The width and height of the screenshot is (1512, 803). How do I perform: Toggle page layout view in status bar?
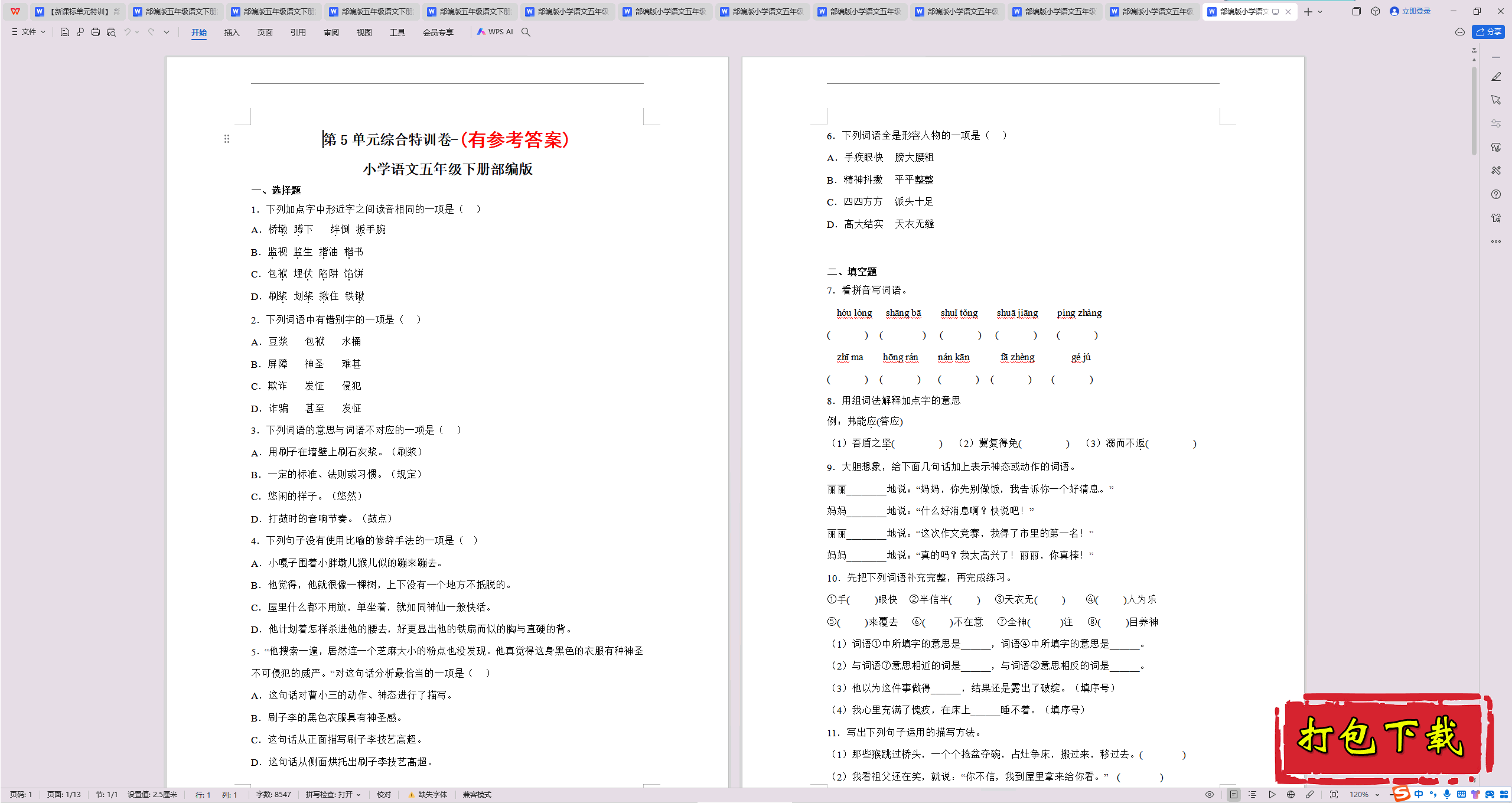[1234, 795]
